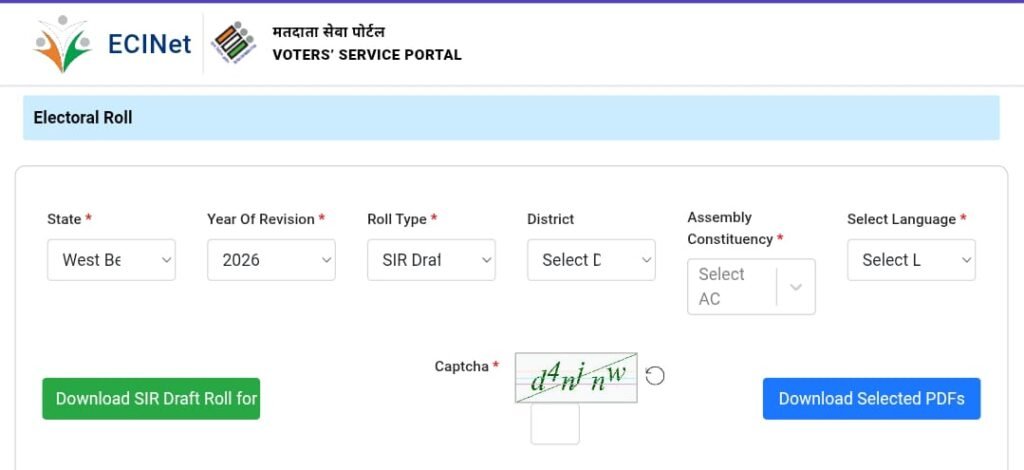Refresh the captcha image
The image size is (1024, 470).
[x=655, y=376]
